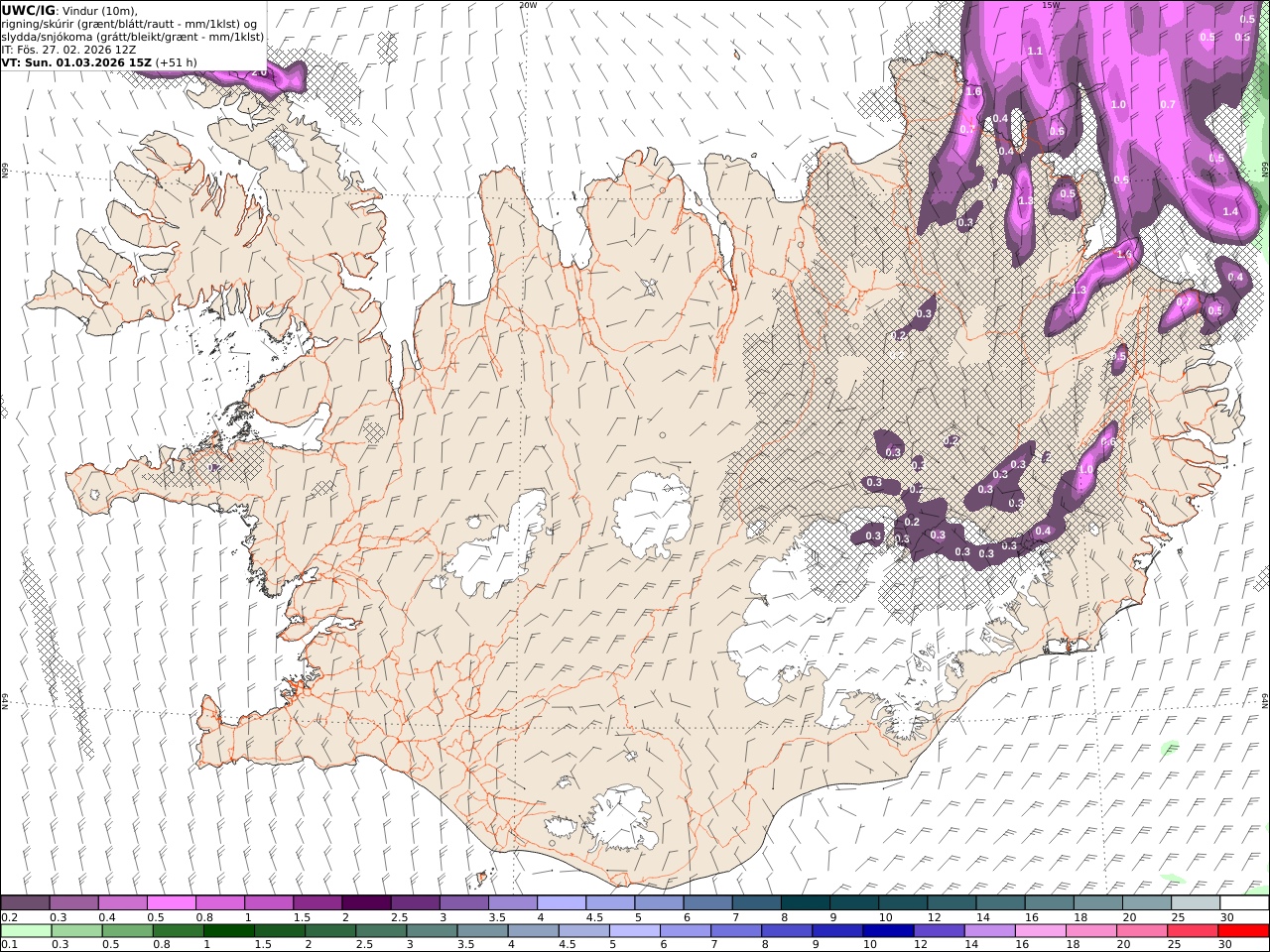Click the dark plum 0.2 swatch, upper legend row
The width and height of the screenshot is (1270, 952).
[25, 902]
